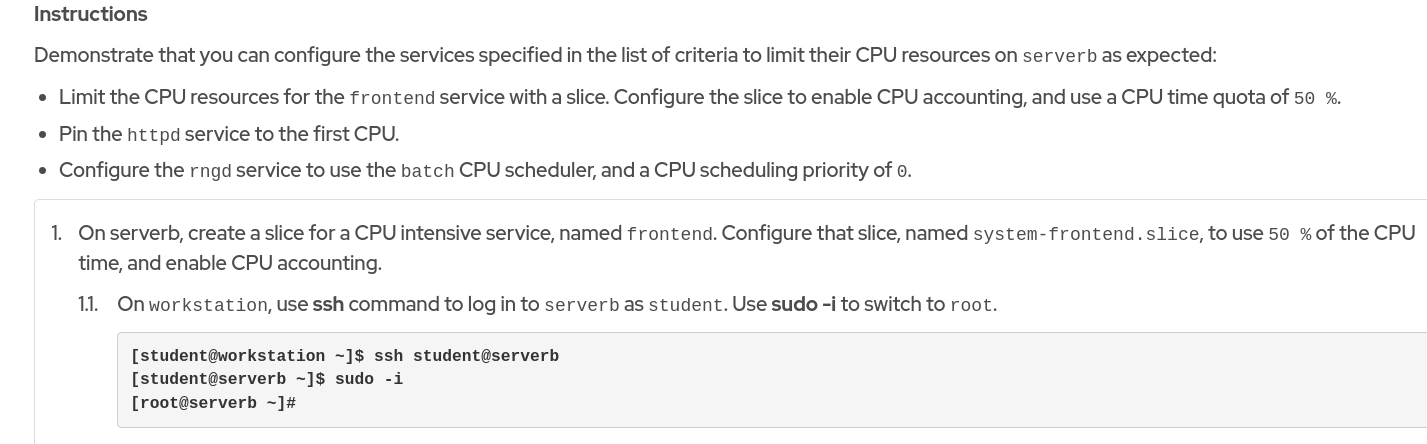Click the batch scheduler code word
Viewport: 1427px width, 444px height.
[427, 171]
